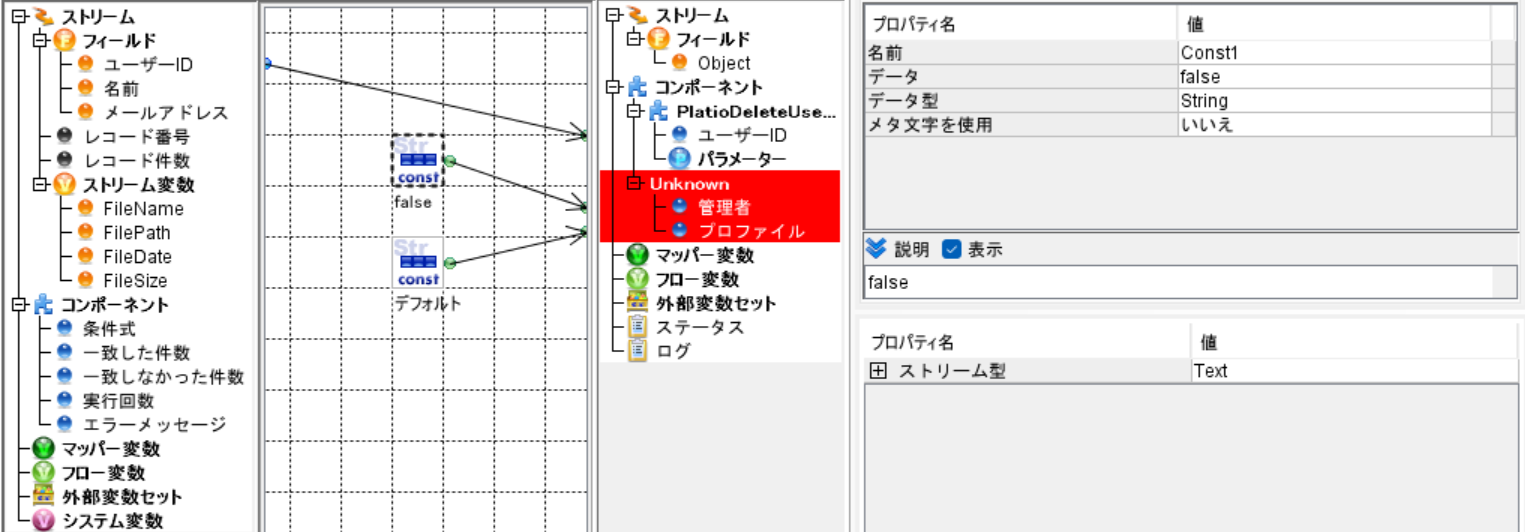Collapse the right ストリーム root node
The width and height of the screenshot is (1525, 532).
point(612,15)
